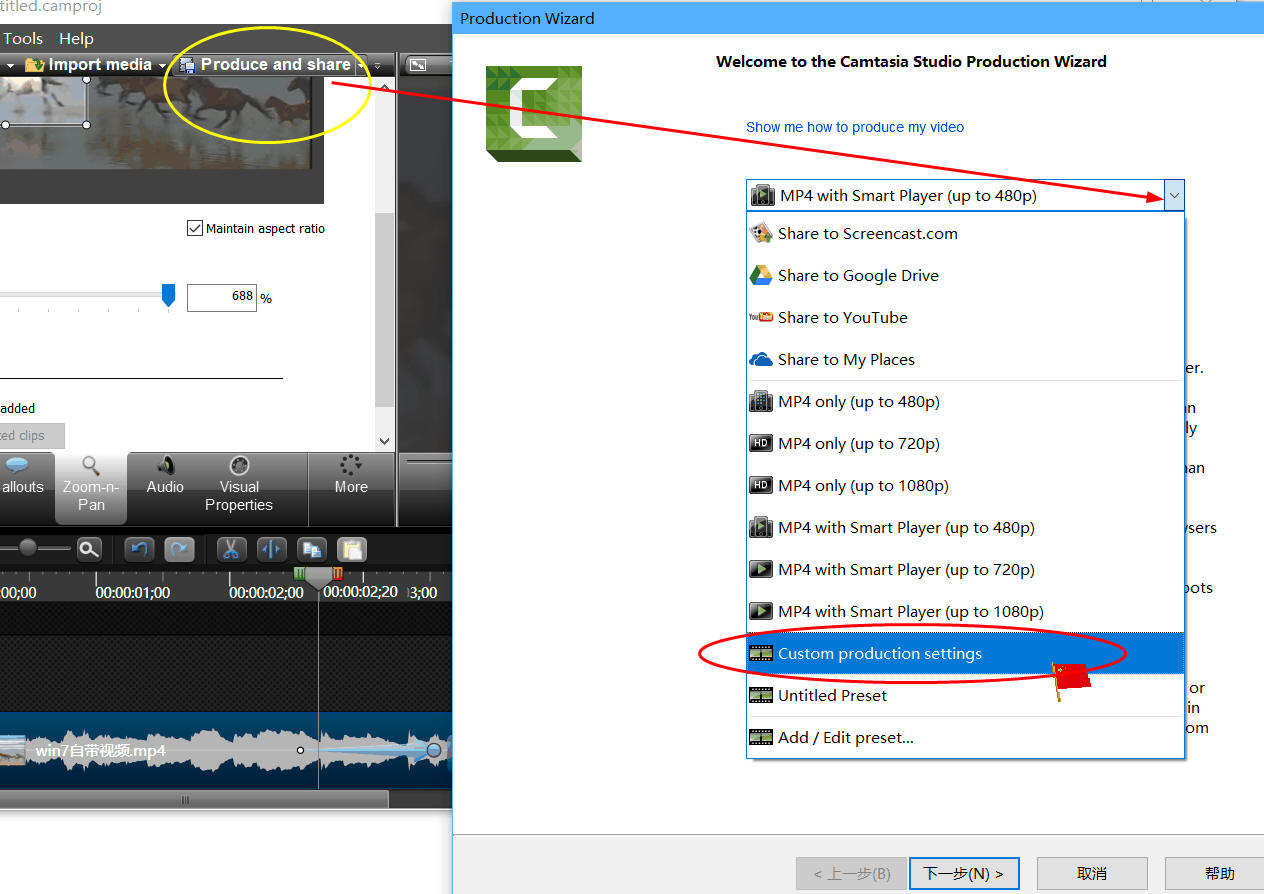Click the 下一步(N) > button

[x=964, y=873]
